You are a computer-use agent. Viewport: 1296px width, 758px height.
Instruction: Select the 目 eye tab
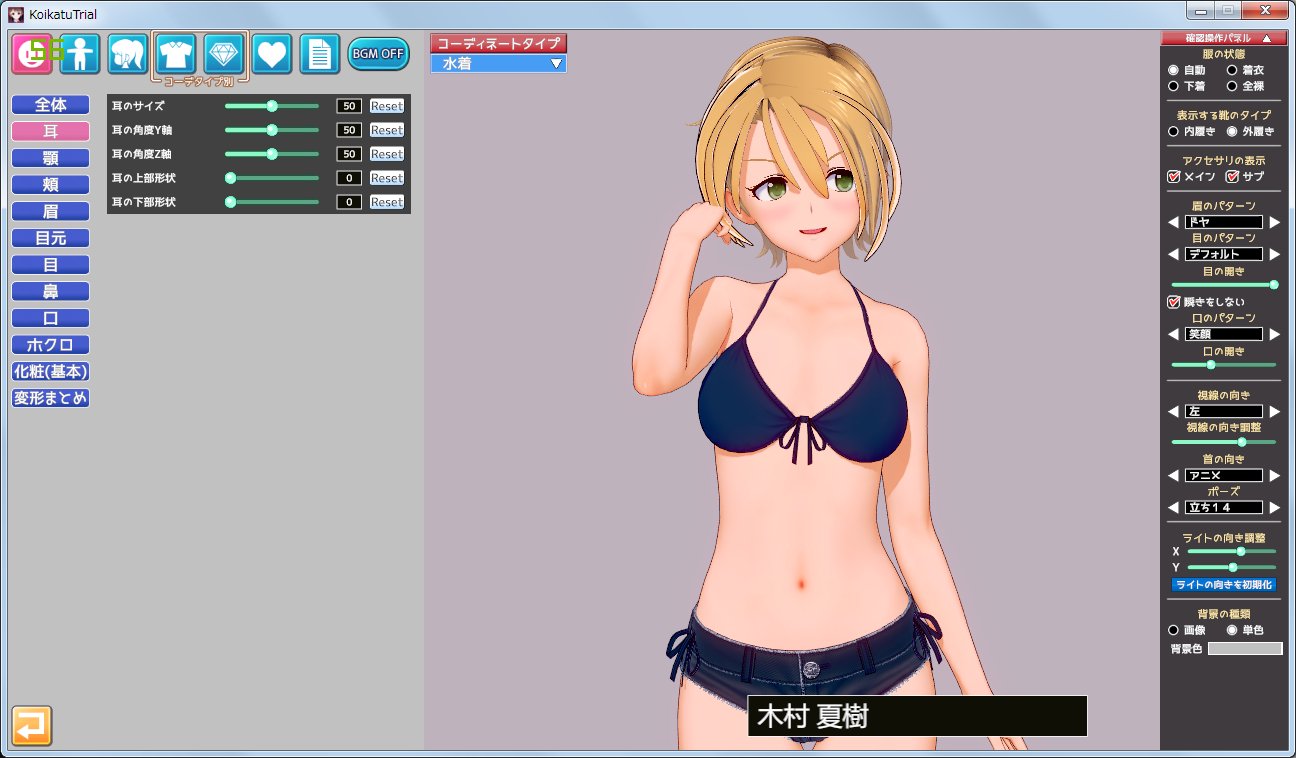click(51, 265)
